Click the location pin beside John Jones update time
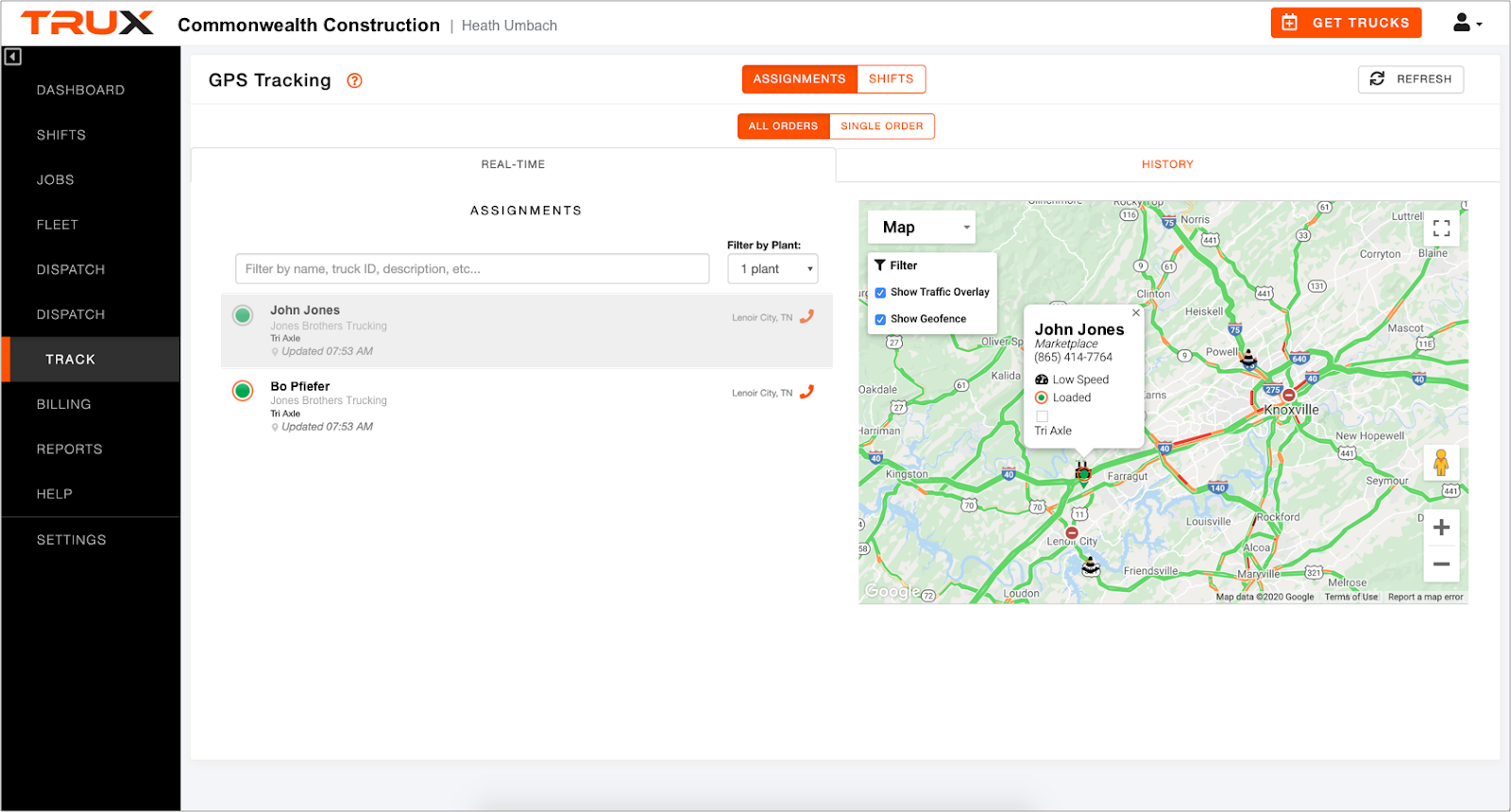Image resolution: width=1511 pixels, height=812 pixels. click(x=275, y=352)
